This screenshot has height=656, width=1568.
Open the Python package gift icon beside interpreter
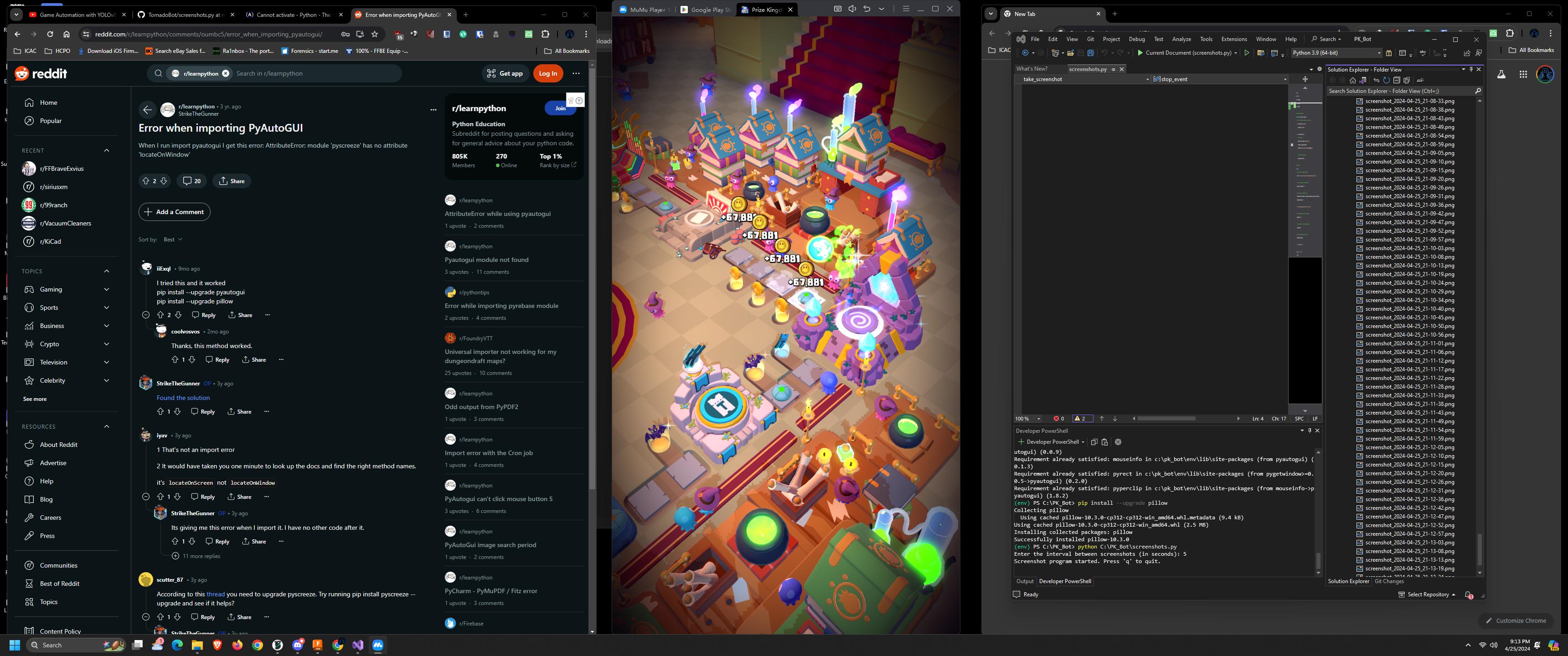pos(1389,53)
